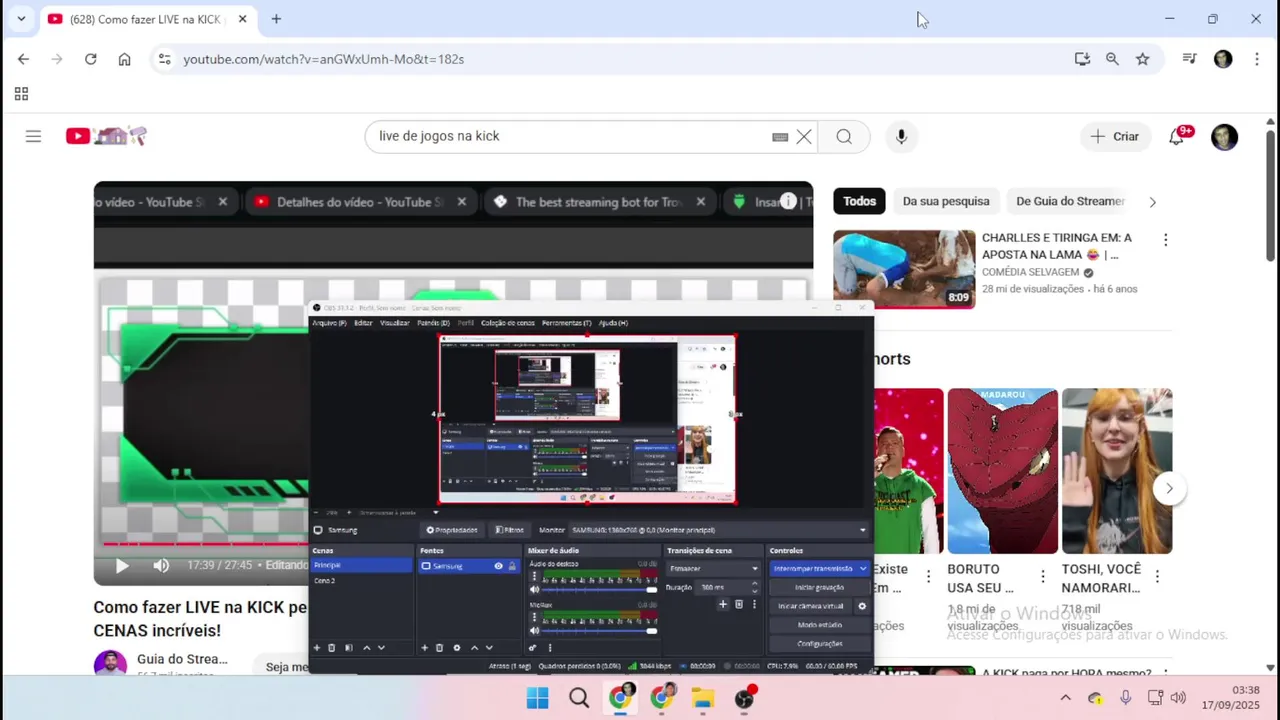Open options for CHARLLES E TIRINGA video
Viewport: 1280px width, 720px height.
1165,240
